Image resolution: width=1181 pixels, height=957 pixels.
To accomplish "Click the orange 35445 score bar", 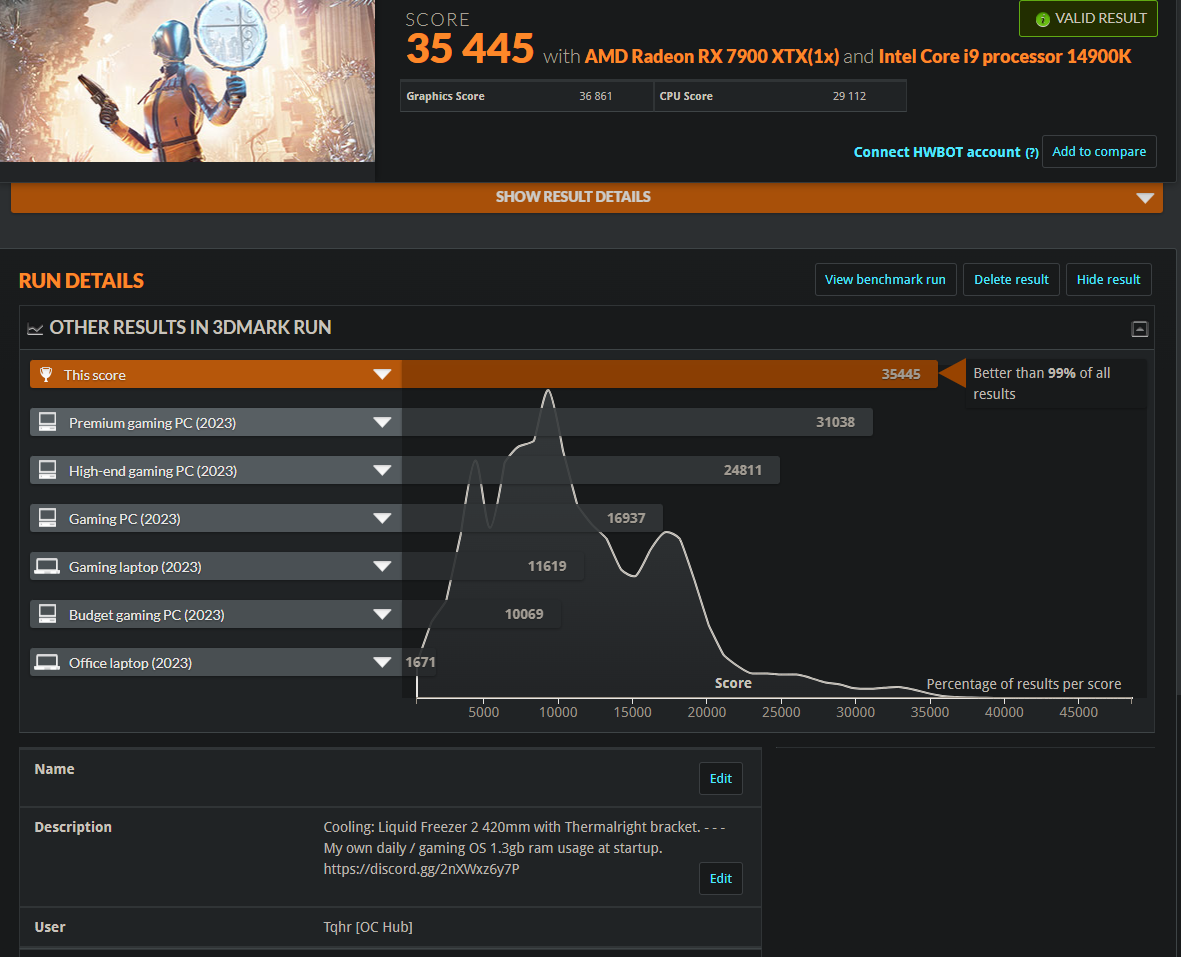I will pos(668,375).
